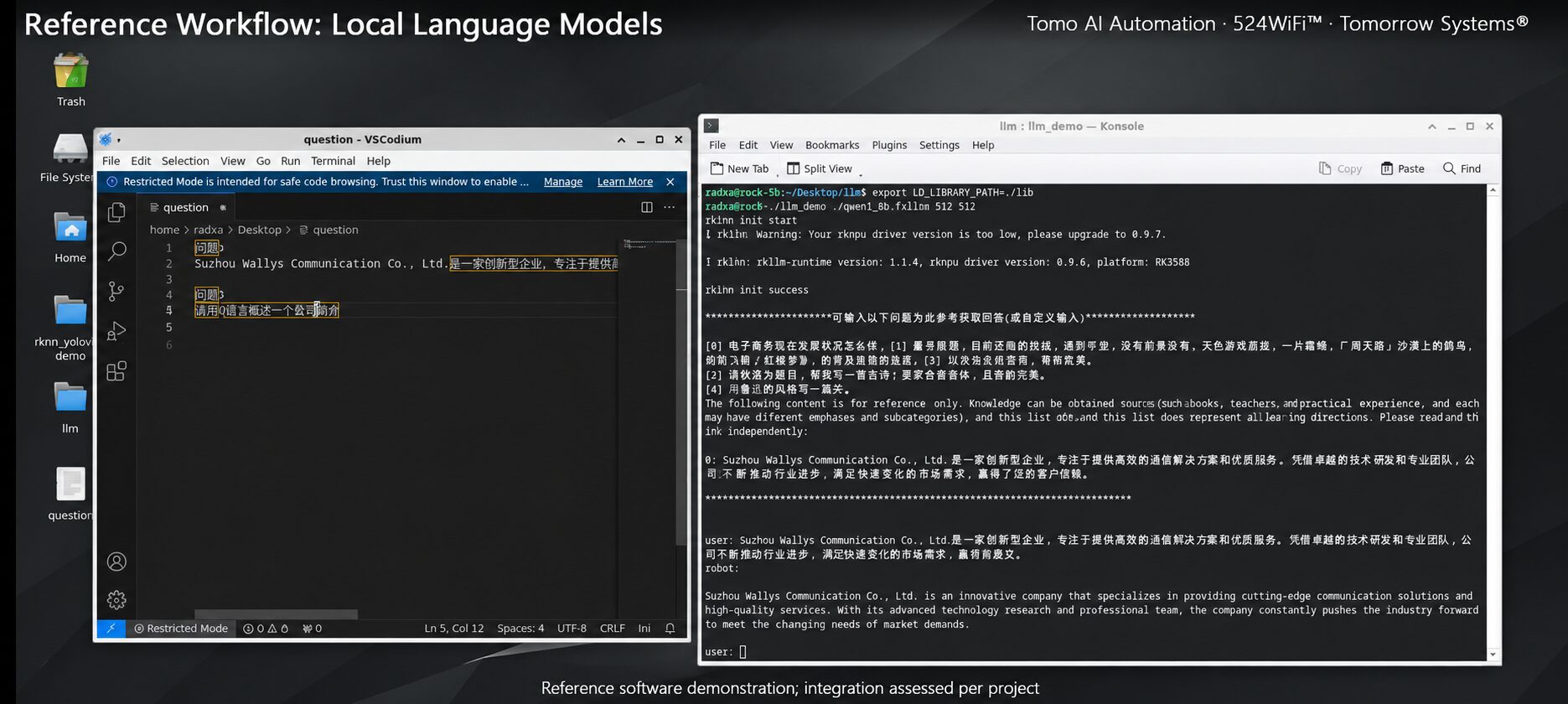Open the Search view in VSCodium
This screenshot has width=1568, height=704.
point(116,251)
